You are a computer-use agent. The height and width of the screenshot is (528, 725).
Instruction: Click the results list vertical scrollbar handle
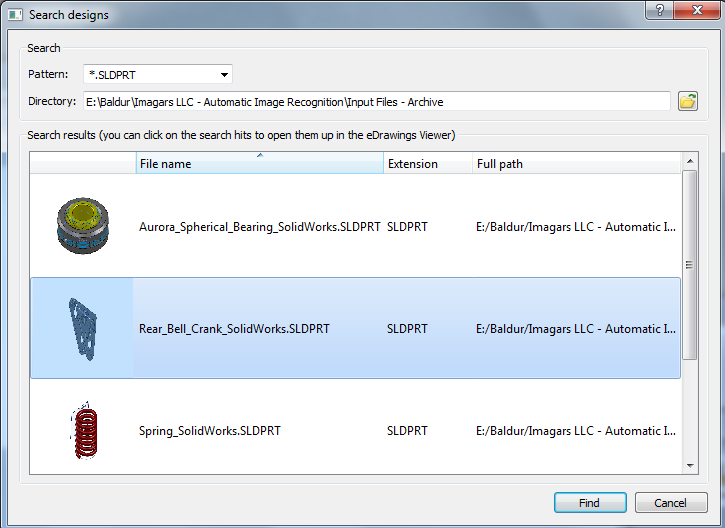[x=689, y=265]
